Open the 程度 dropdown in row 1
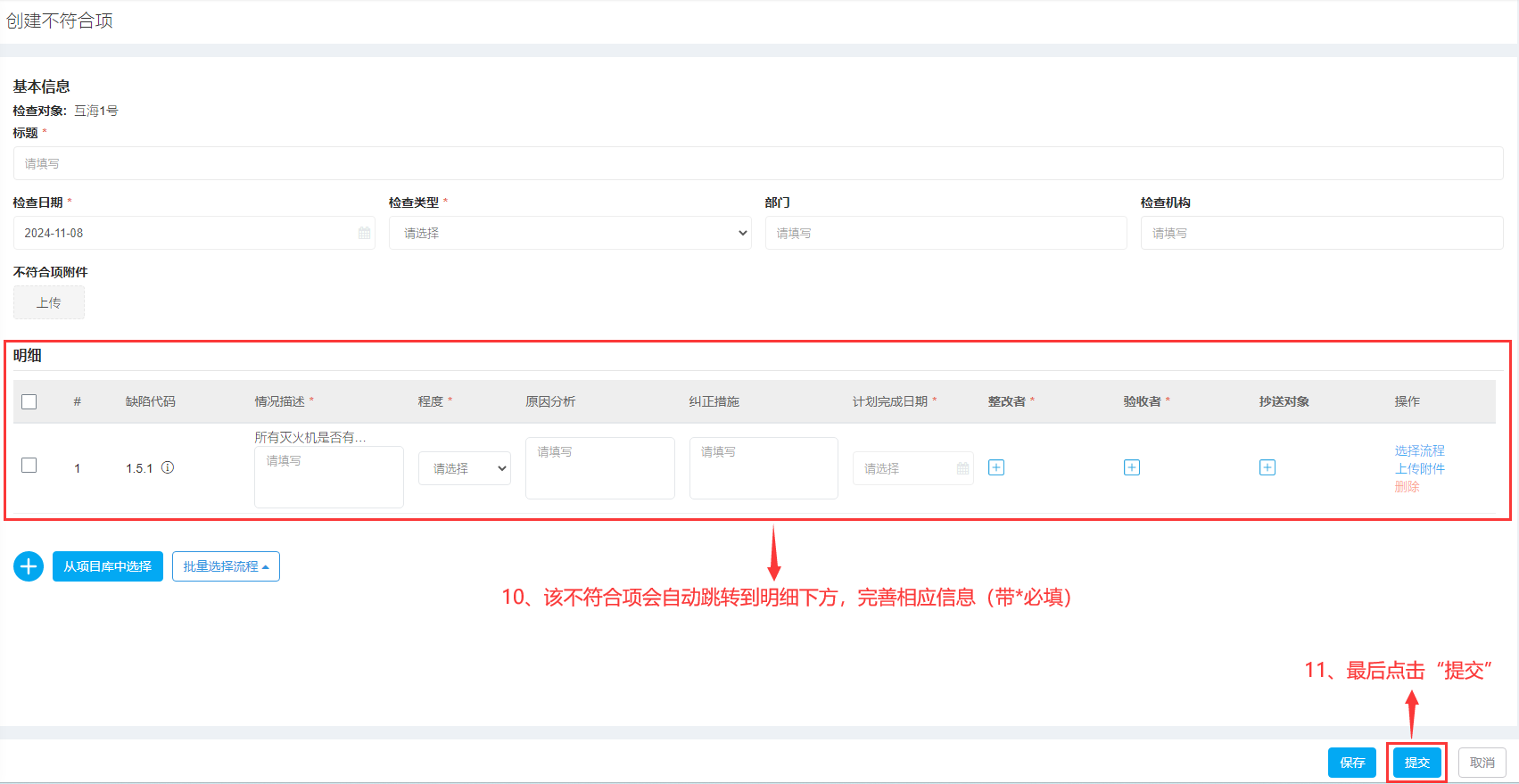Screen dimensions: 1519x784 tap(465, 468)
